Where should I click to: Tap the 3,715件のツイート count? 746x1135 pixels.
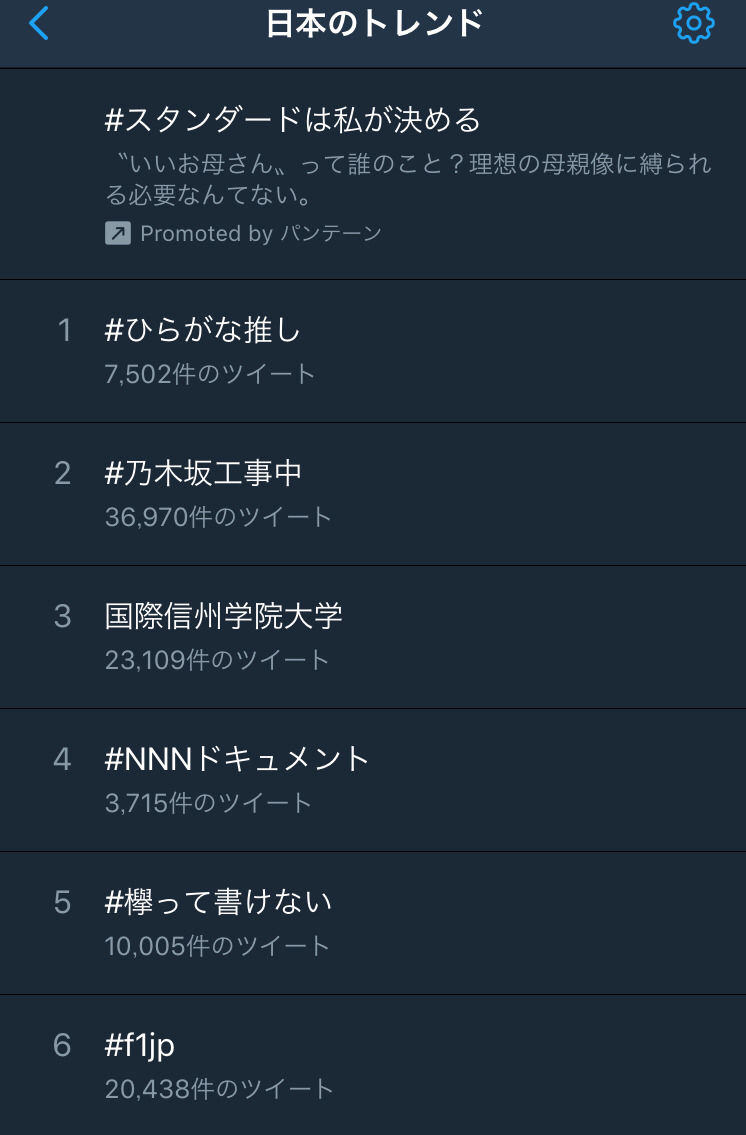pos(209,803)
